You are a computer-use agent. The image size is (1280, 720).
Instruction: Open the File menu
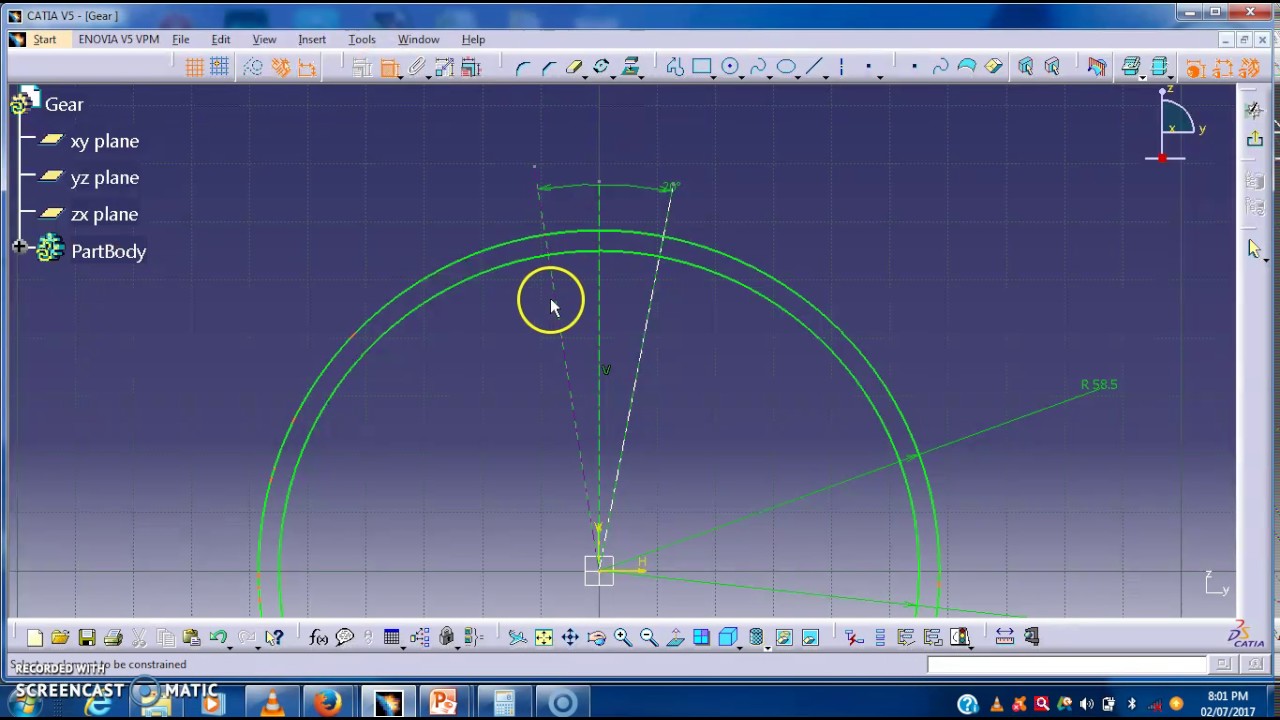click(181, 40)
